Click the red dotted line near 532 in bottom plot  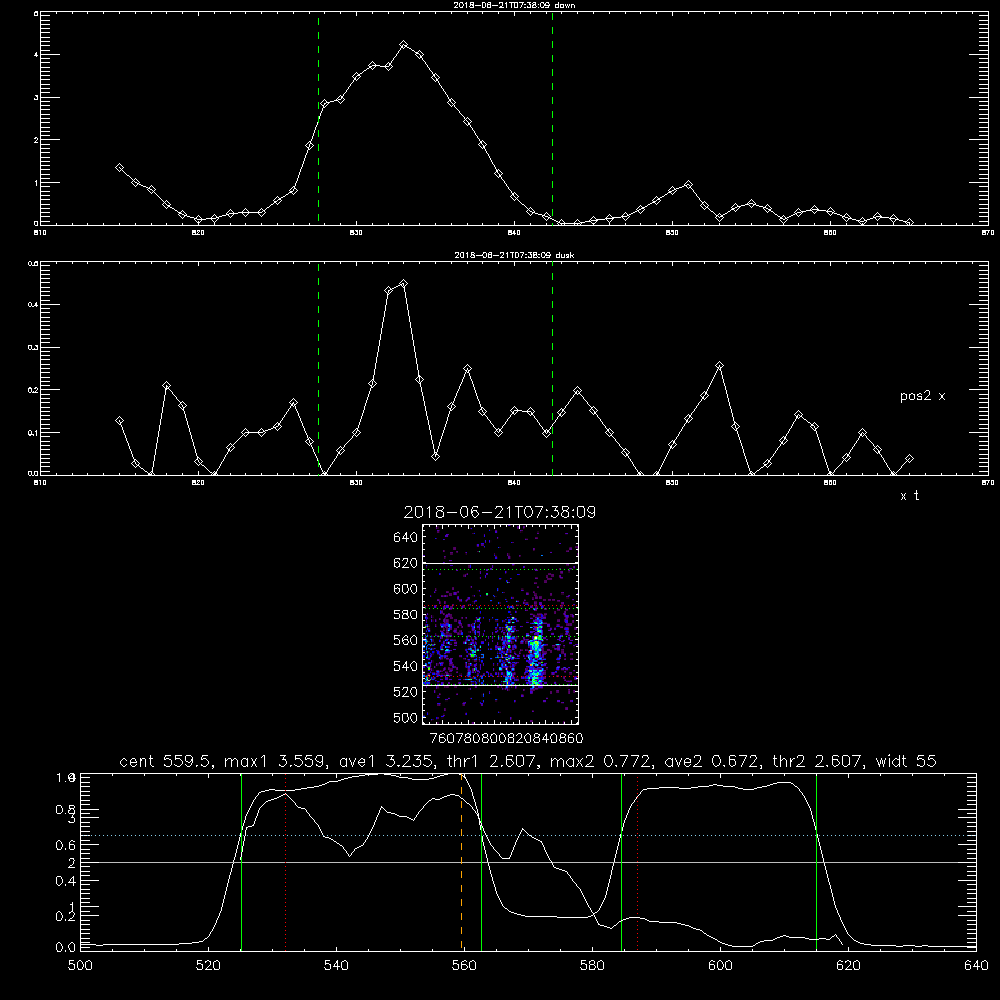click(286, 861)
